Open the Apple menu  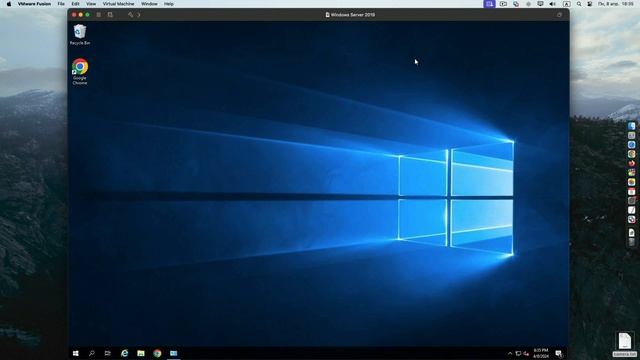(x=9, y=4)
